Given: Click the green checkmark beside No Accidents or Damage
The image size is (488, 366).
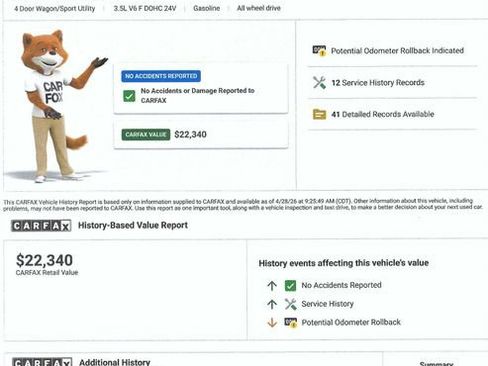Looking at the screenshot, I should [x=129, y=96].
